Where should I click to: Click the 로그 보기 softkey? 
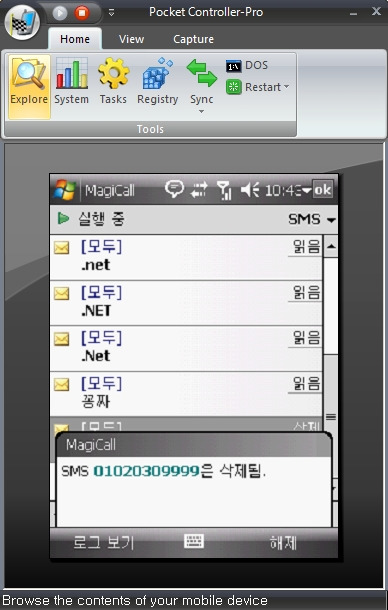[104, 542]
